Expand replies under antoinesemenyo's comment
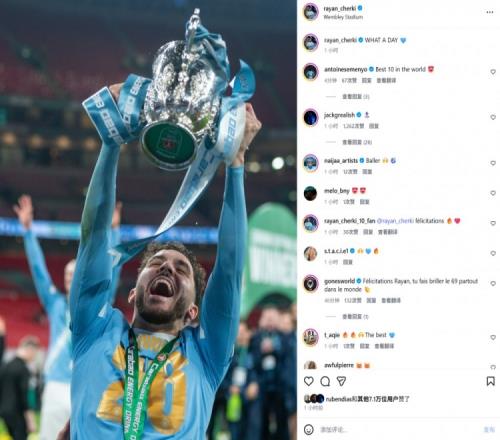Screen dimensions: 500x440 point(356,97)
